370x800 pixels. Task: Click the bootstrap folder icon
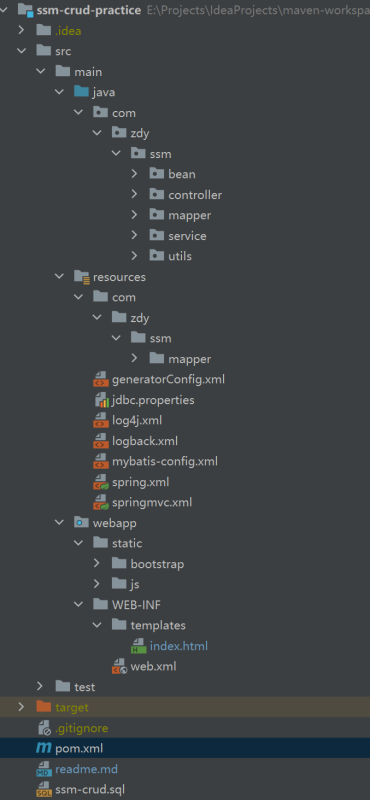[x=119, y=563]
